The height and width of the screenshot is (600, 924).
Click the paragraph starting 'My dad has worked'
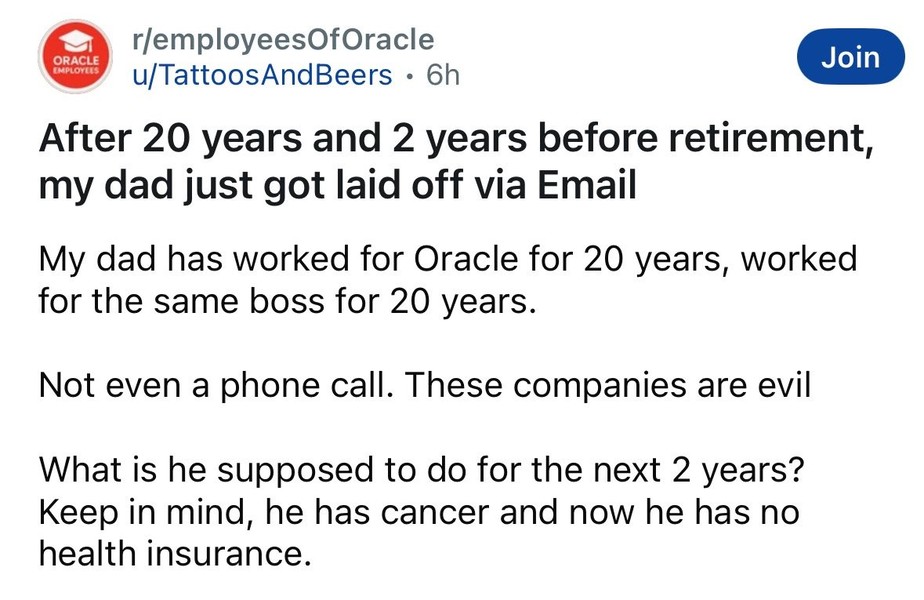click(x=447, y=260)
